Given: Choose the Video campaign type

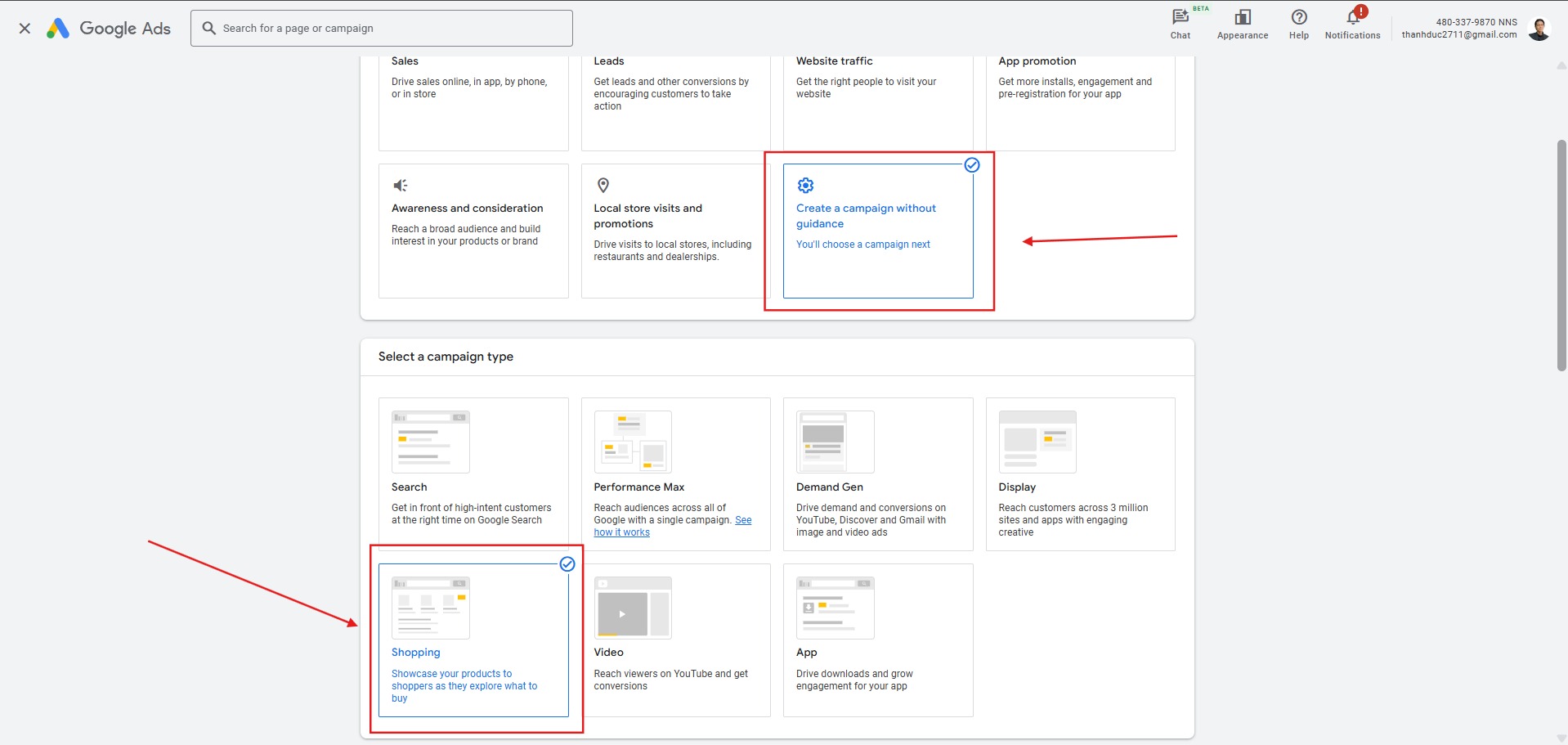Looking at the screenshot, I should 676,640.
